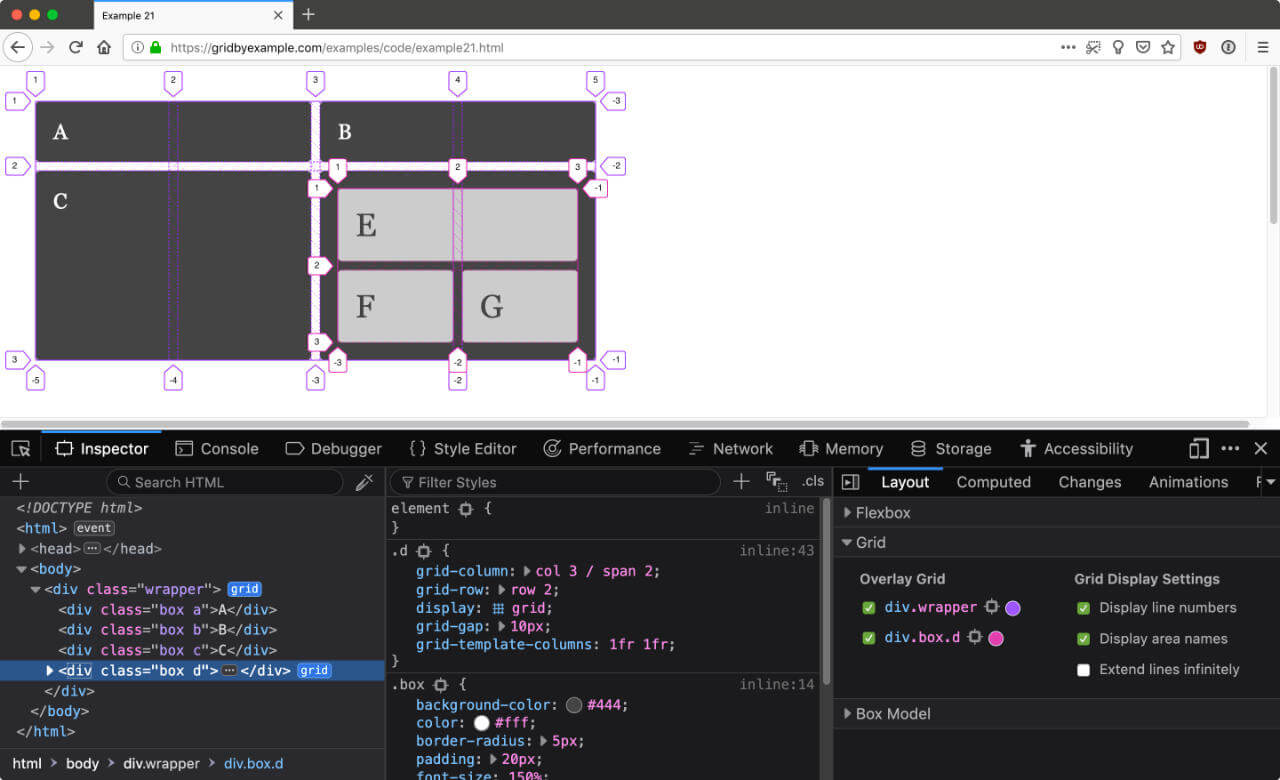Screen dimensions: 1280x780
Task: Click the browser reload button
Action: click(x=75, y=47)
